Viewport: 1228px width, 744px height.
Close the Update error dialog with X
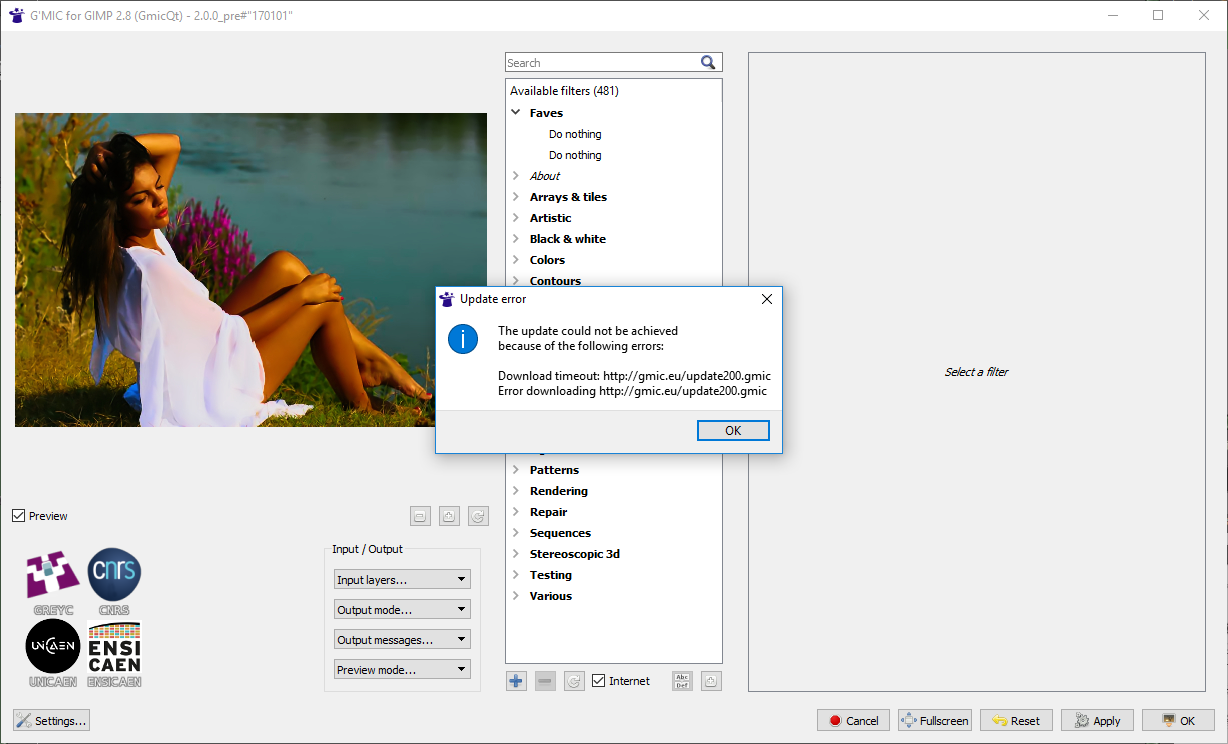(x=767, y=299)
